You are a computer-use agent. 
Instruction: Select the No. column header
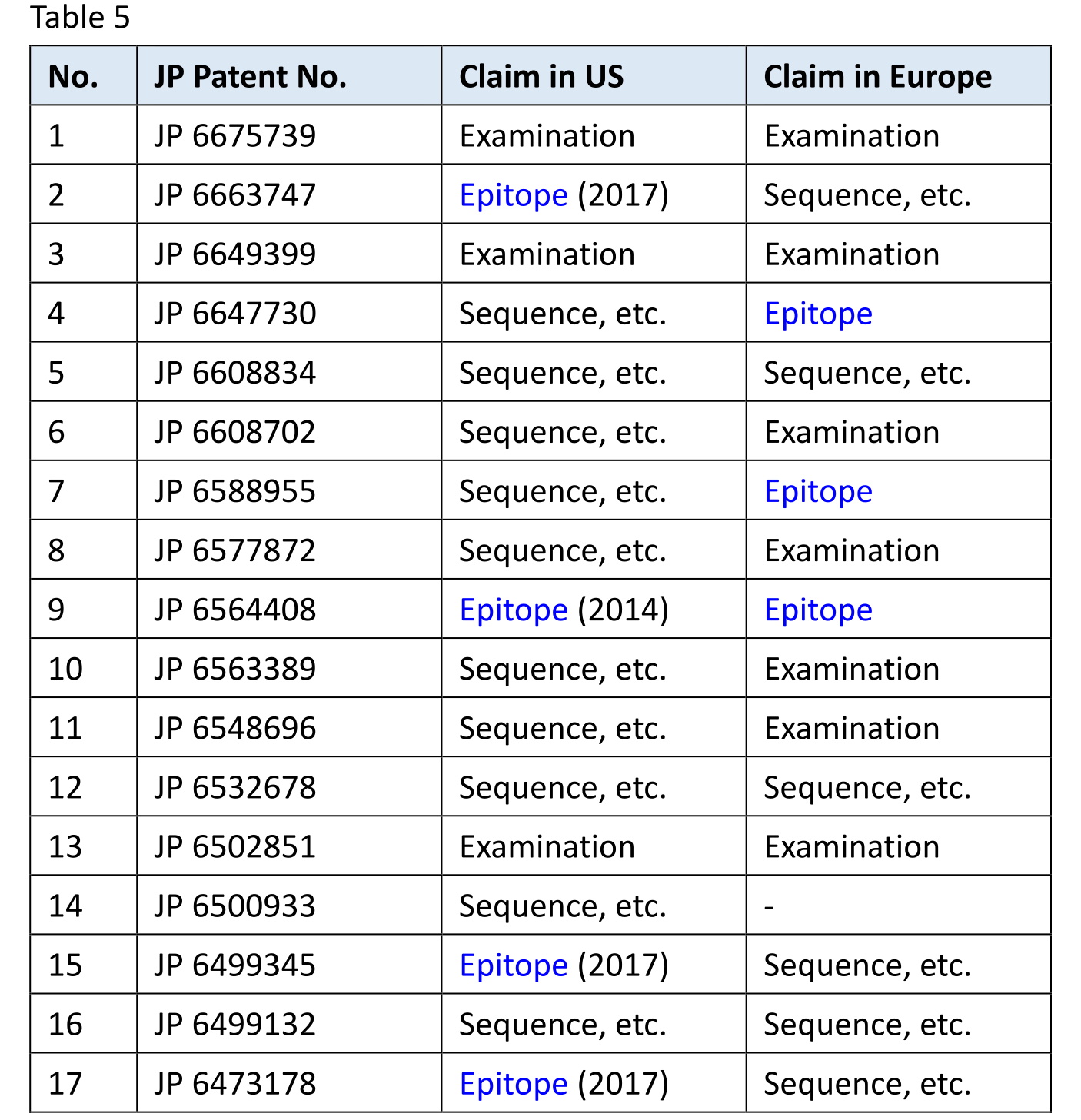pos(84,76)
